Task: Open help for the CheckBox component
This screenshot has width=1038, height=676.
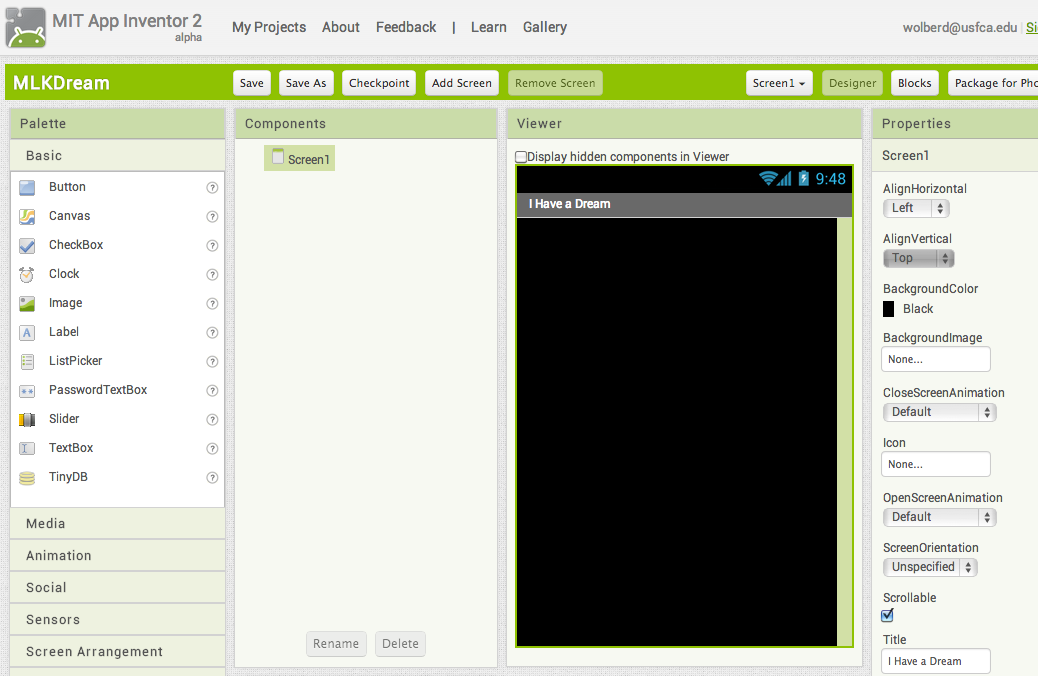Action: [x=212, y=246]
